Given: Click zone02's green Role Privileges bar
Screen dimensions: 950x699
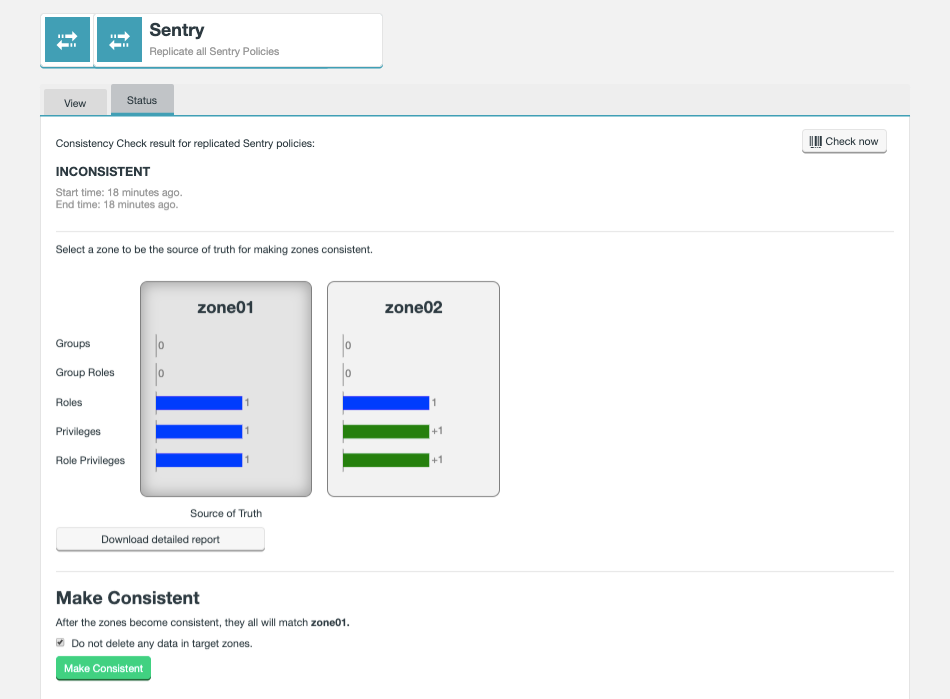Looking at the screenshot, I should (386, 460).
